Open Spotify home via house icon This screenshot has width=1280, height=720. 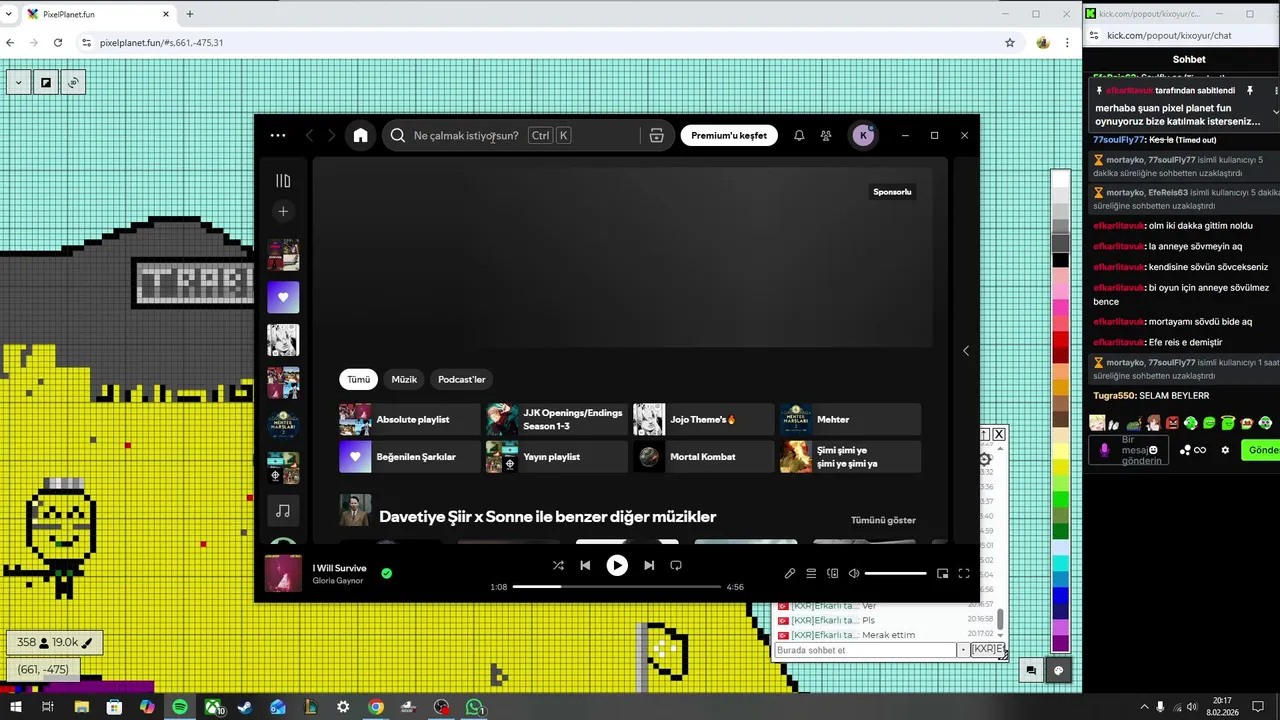[x=361, y=136]
